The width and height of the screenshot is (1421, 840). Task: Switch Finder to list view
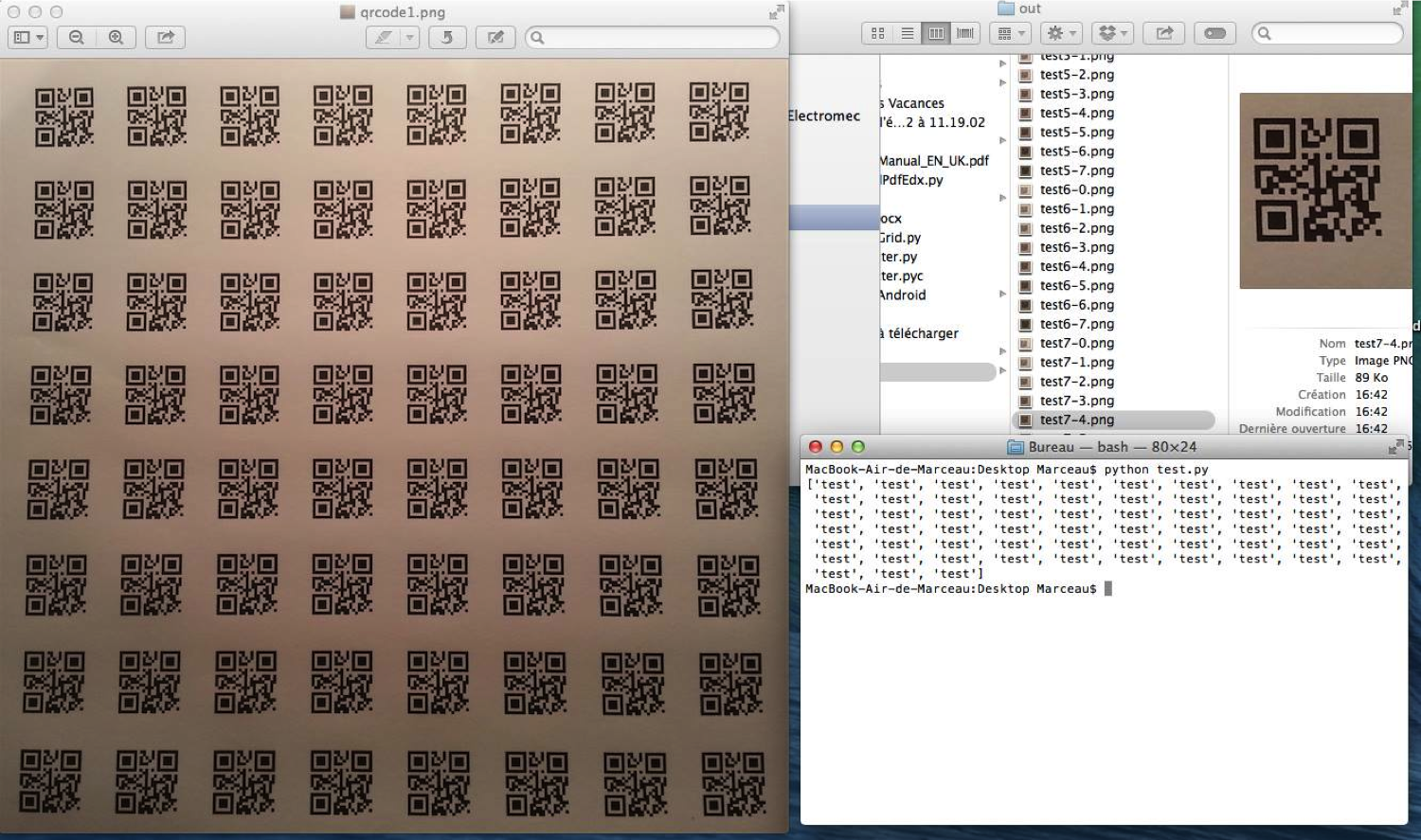pos(907,33)
